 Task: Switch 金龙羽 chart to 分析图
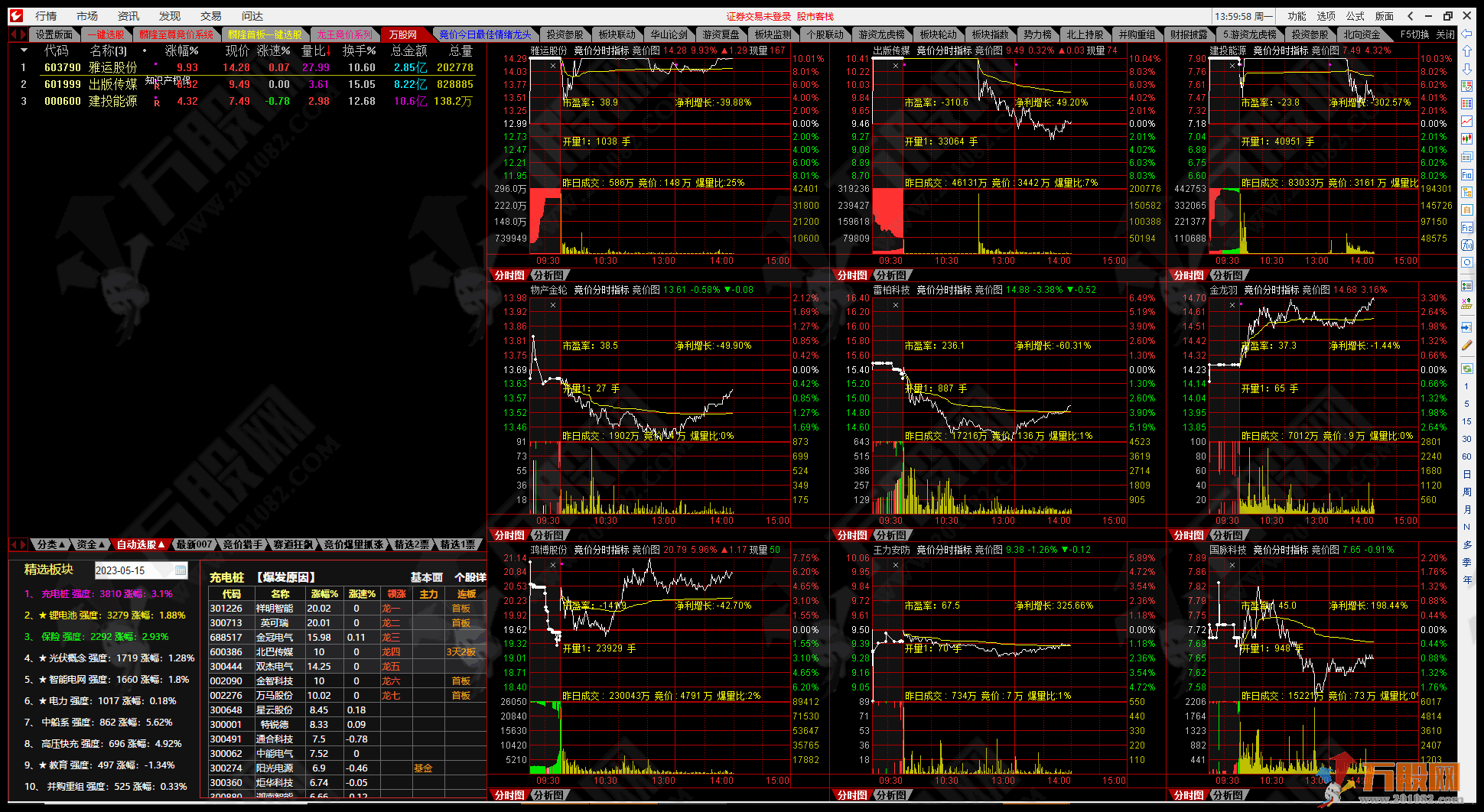[1228, 535]
